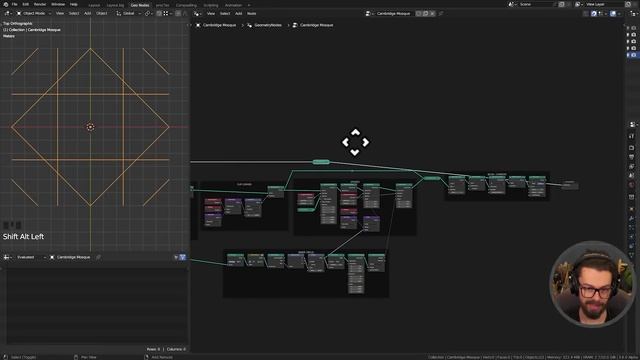Screen dimensions: 640x360
Task: Click the Scene name field
Action: click(536, 4)
